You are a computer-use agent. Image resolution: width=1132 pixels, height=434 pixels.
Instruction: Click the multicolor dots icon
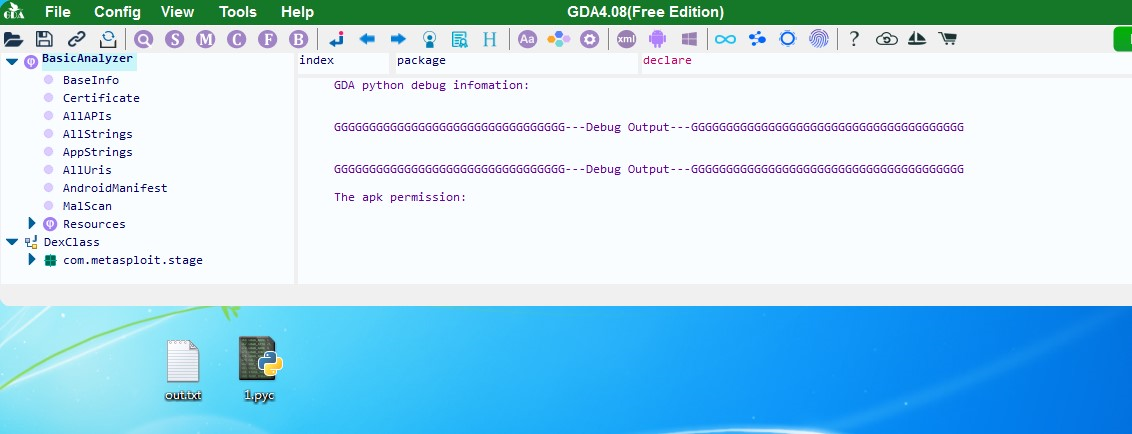click(x=559, y=39)
